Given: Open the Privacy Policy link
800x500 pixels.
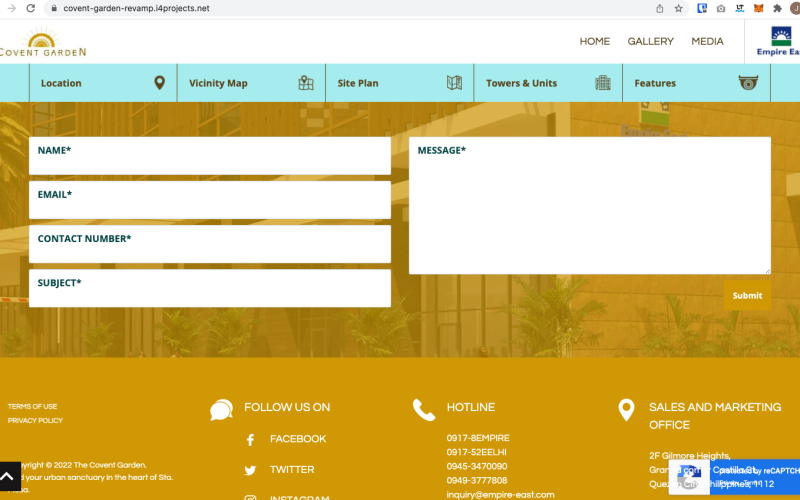Looking at the screenshot, I should (x=35, y=420).
